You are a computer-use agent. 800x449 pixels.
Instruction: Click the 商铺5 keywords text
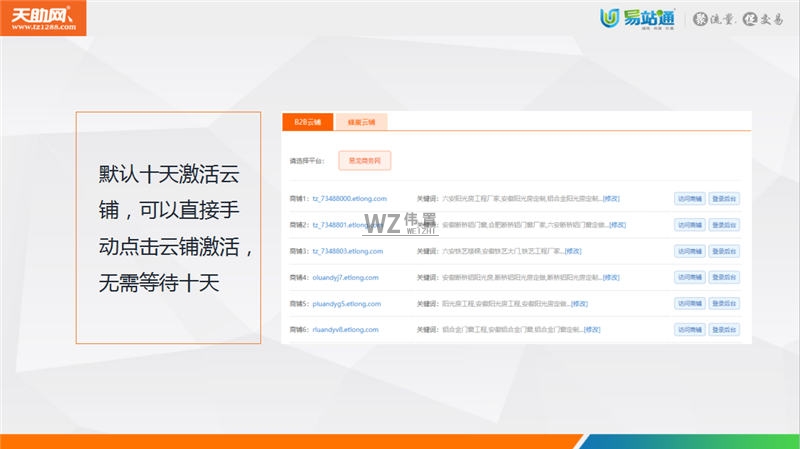tap(506, 304)
